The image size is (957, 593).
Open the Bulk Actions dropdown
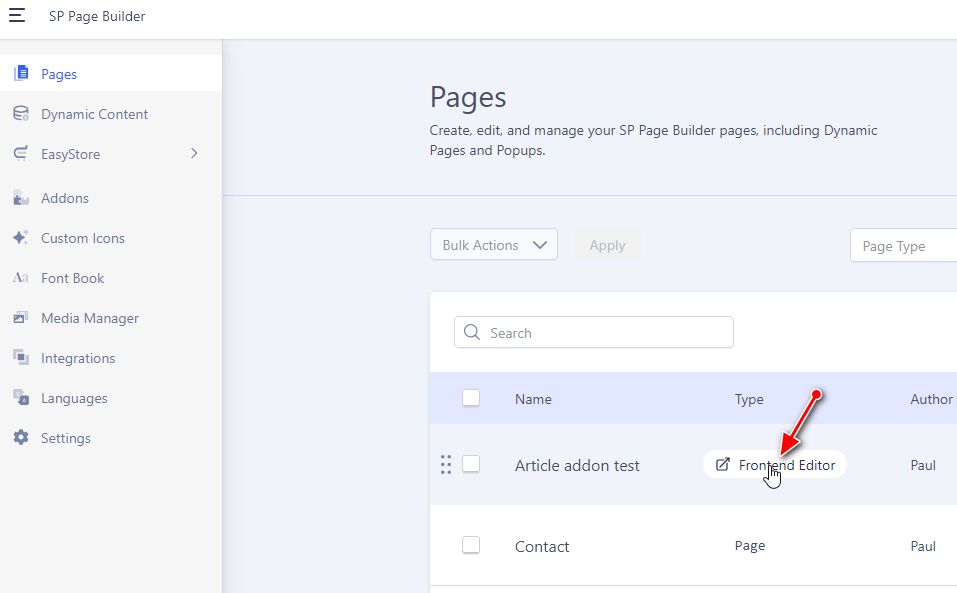[494, 245]
